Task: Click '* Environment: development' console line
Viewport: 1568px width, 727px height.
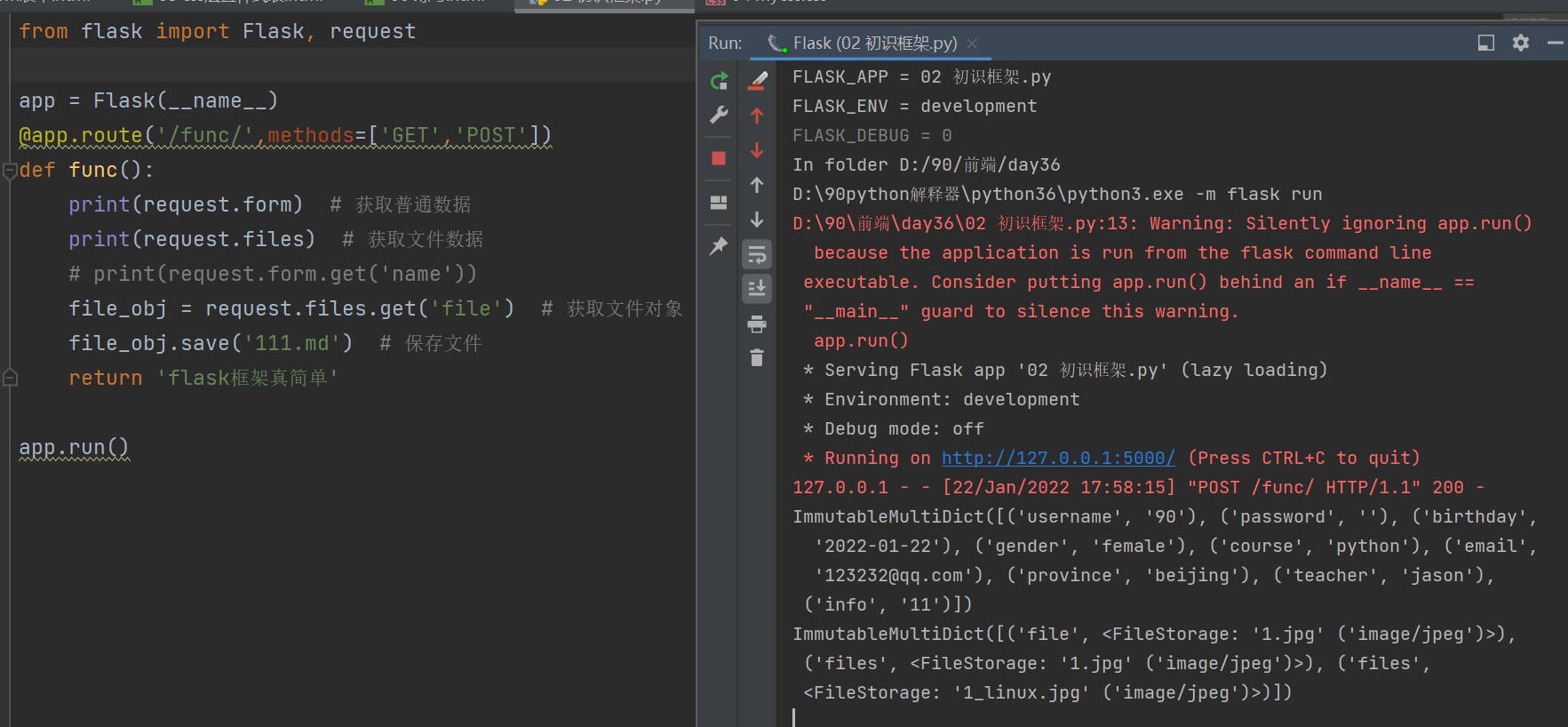Action: point(942,399)
